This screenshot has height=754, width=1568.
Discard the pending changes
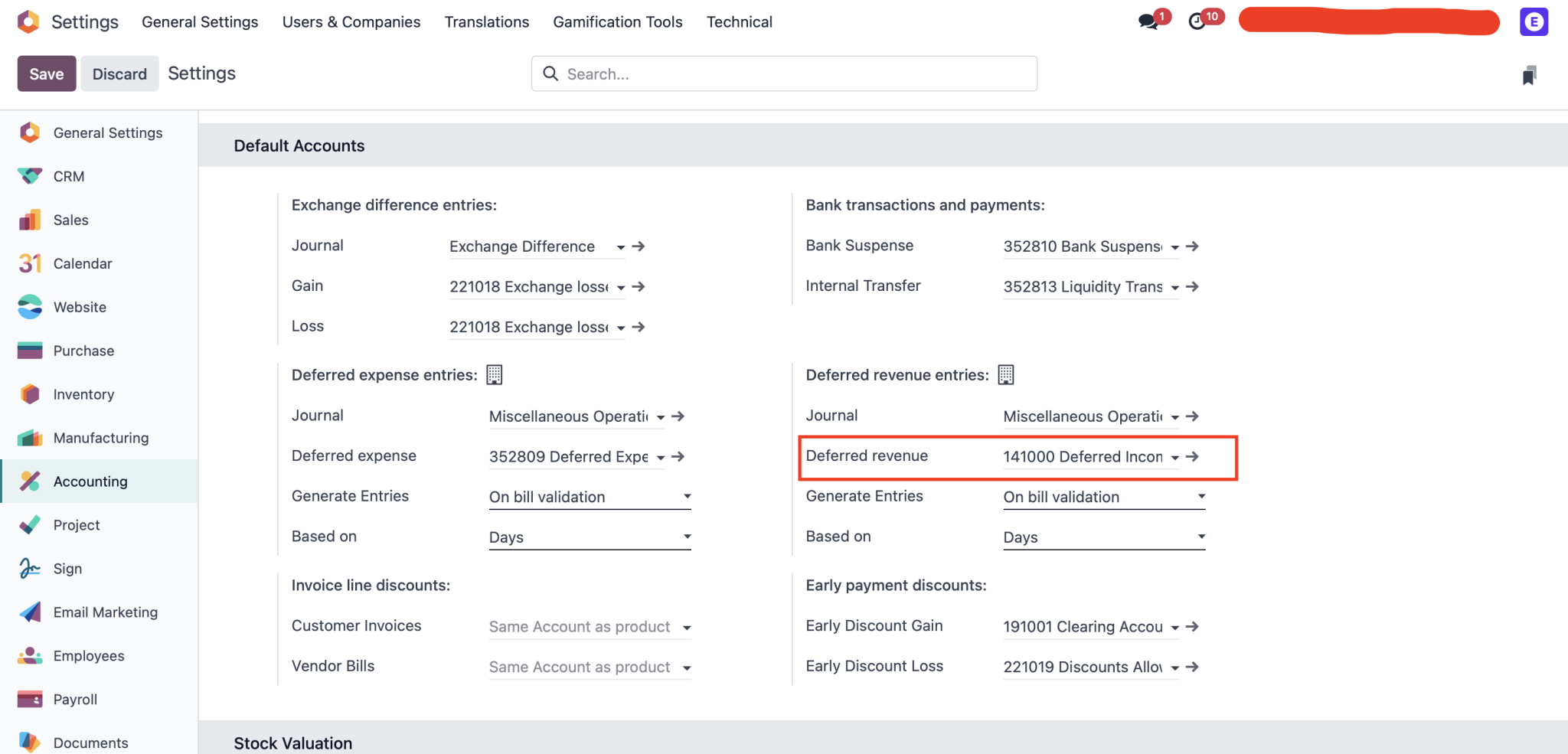(x=119, y=73)
